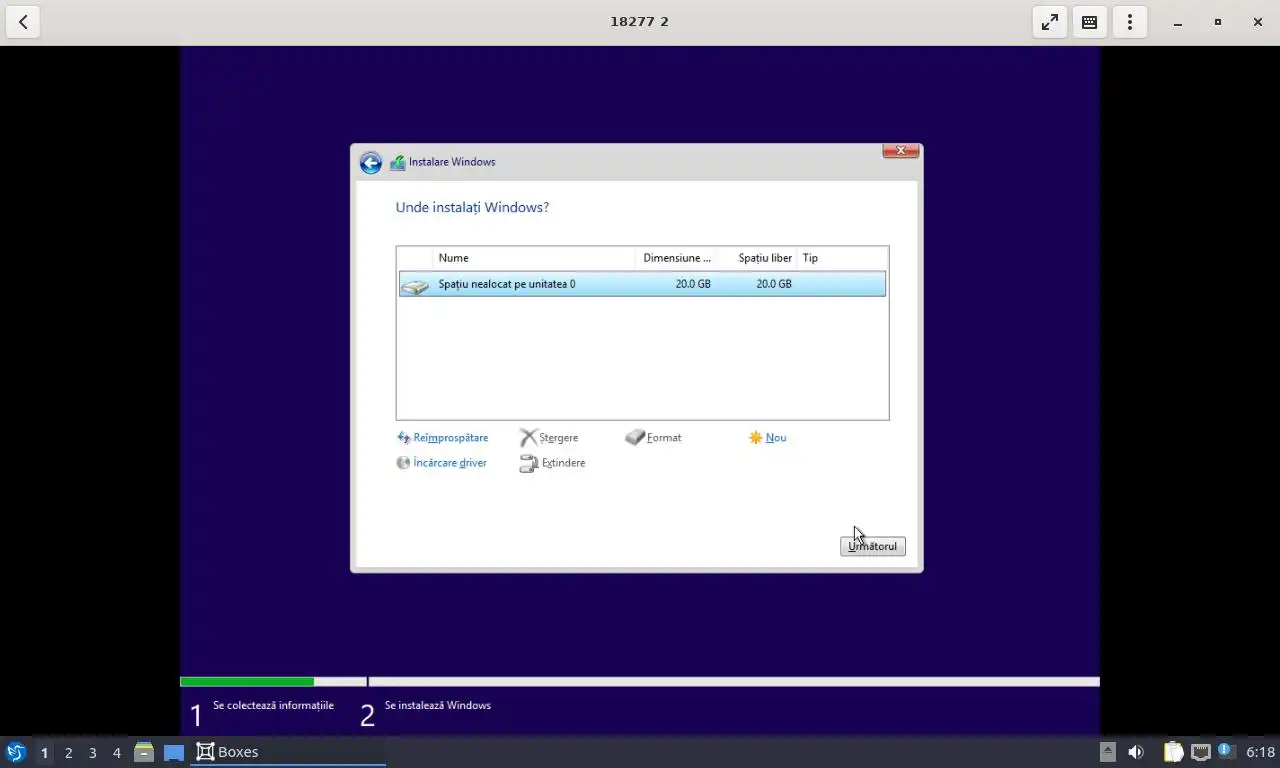Open the file manager from taskbar
This screenshot has height=768, width=1280.
pos(144,752)
